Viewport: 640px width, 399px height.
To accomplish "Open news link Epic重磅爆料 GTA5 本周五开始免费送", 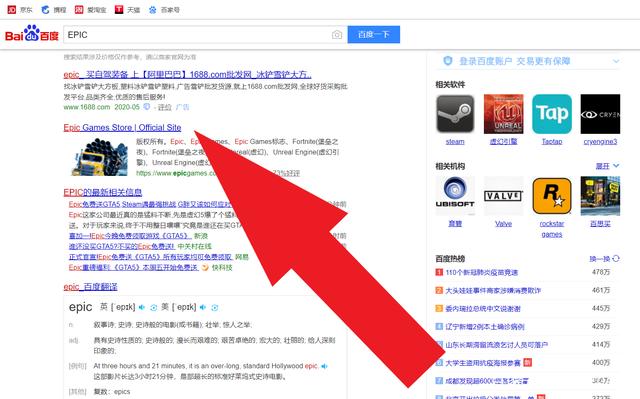I will tap(133, 268).
